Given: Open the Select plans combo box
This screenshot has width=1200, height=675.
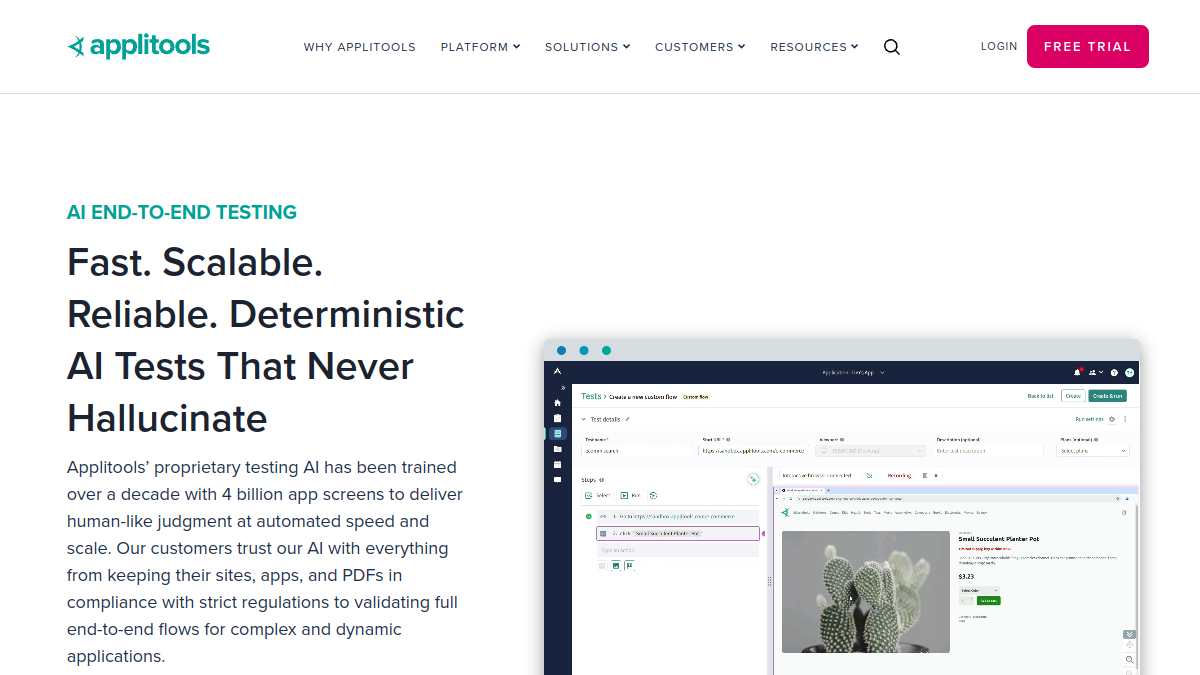Looking at the screenshot, I should tap(1093, 451).
